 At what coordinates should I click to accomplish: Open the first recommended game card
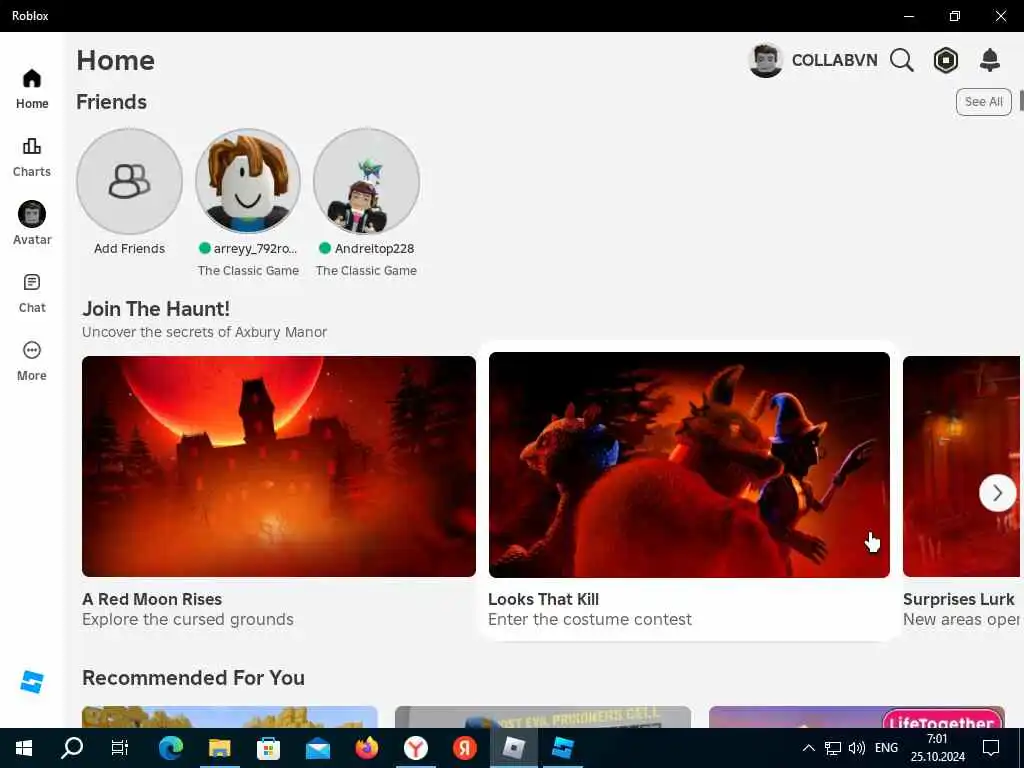point(230,717)
